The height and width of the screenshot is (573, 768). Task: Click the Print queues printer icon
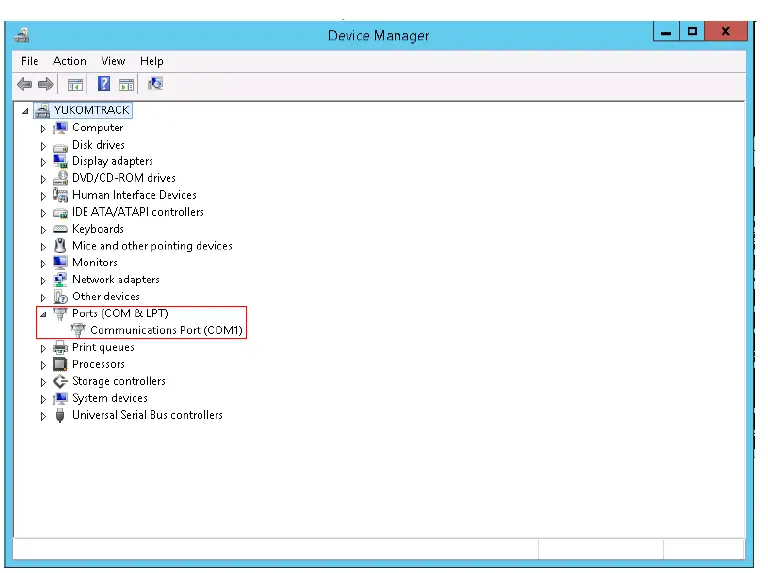pyautogui.click(x=60, y=347)
